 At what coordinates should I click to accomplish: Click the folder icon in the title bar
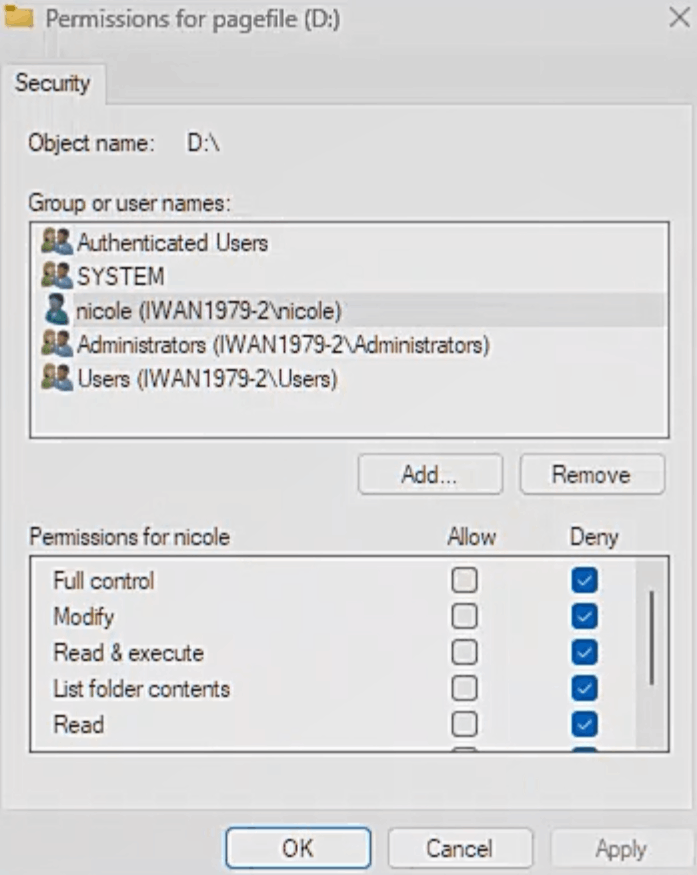[x=22, y=14]
